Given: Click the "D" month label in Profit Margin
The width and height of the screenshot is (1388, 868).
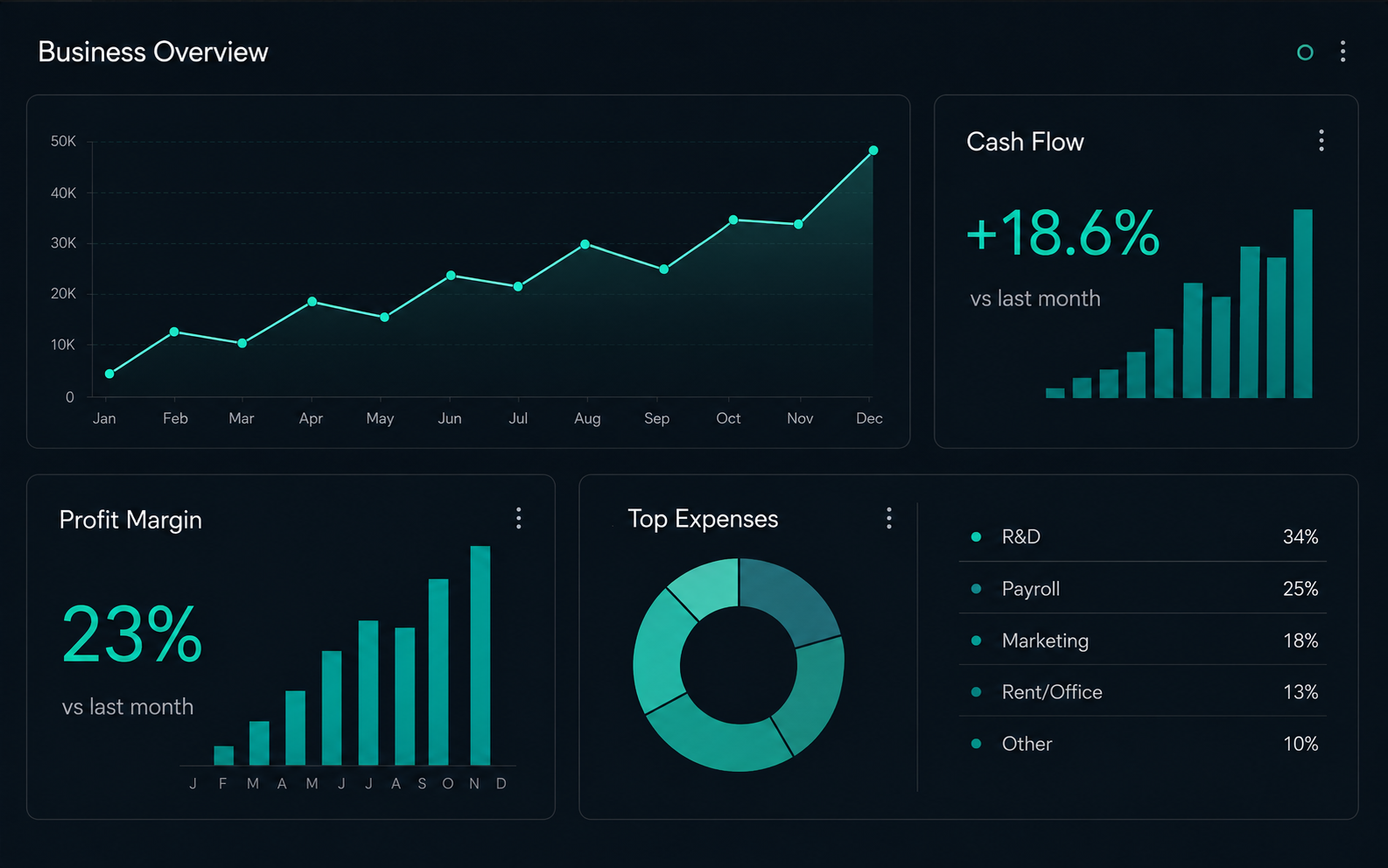Looking at the screenshot, I should (x=501, y=784).
